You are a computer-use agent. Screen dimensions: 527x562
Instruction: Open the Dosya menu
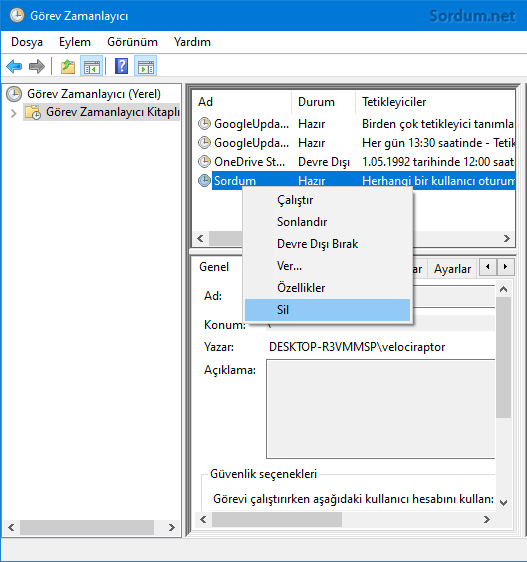pos(27,42)
